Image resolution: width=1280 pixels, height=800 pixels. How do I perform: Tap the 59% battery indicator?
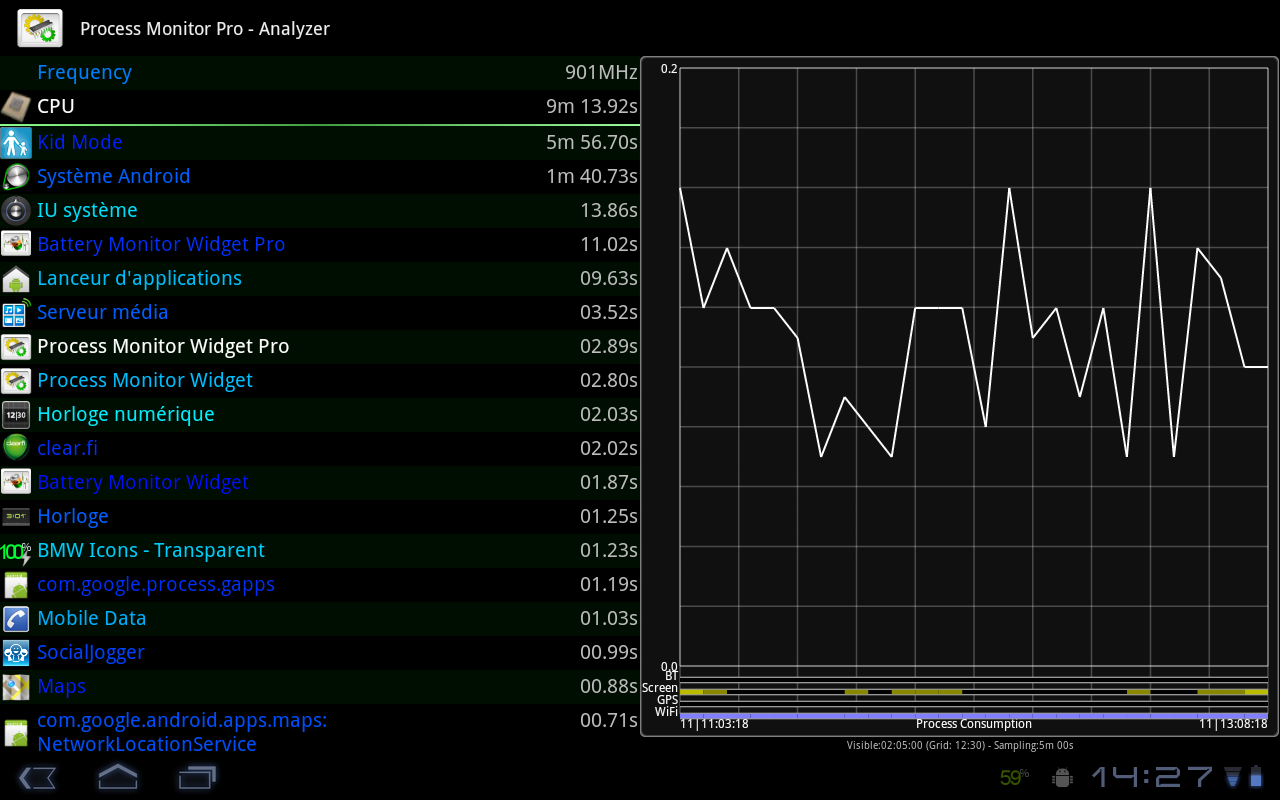click(1014, 777)
